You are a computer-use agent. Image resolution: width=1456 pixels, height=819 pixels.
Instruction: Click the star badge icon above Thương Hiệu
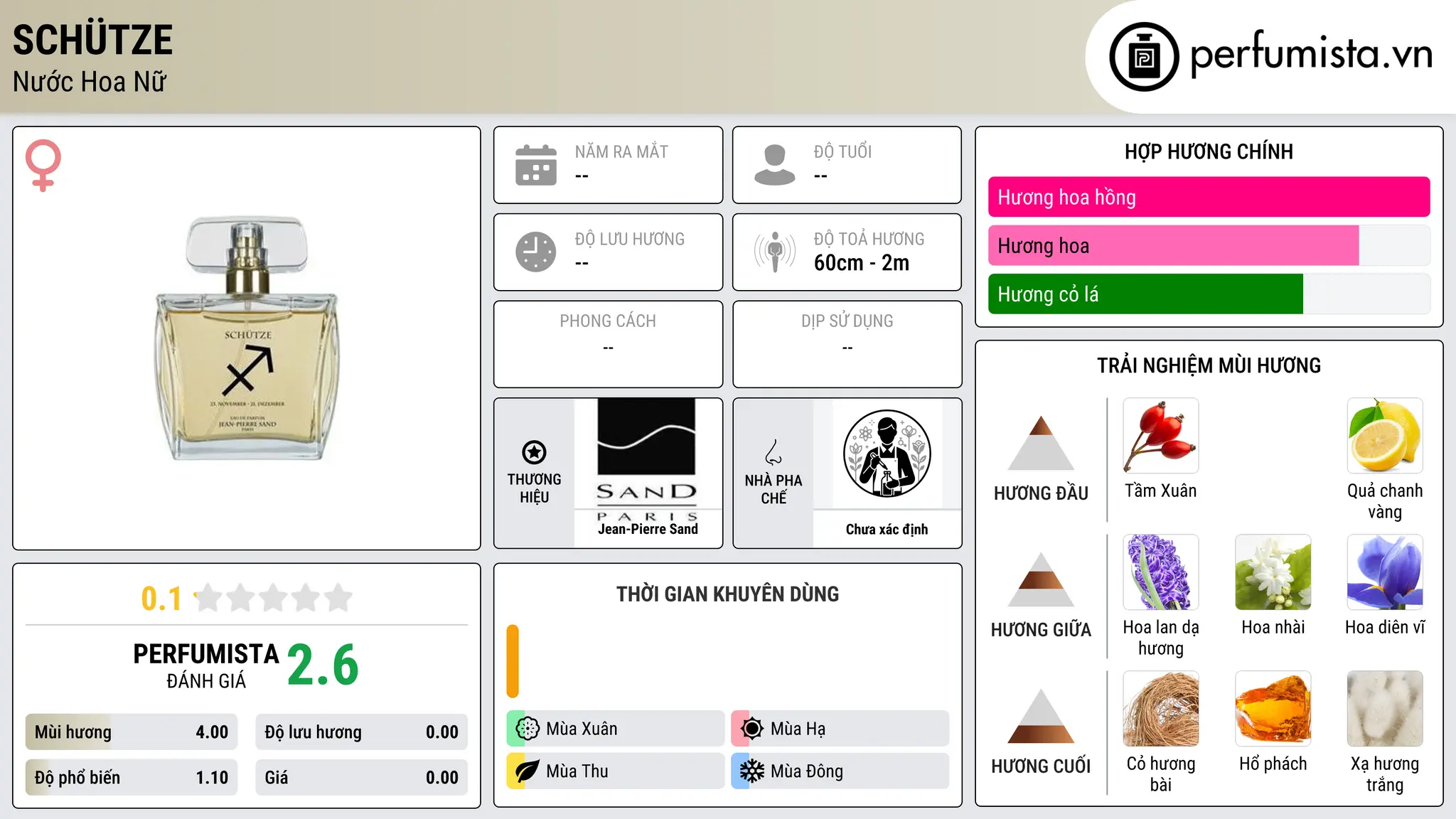pos(534,452)
